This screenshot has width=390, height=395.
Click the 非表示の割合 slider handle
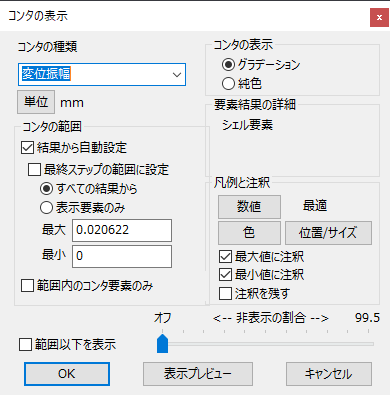click(x=162, y=344)
